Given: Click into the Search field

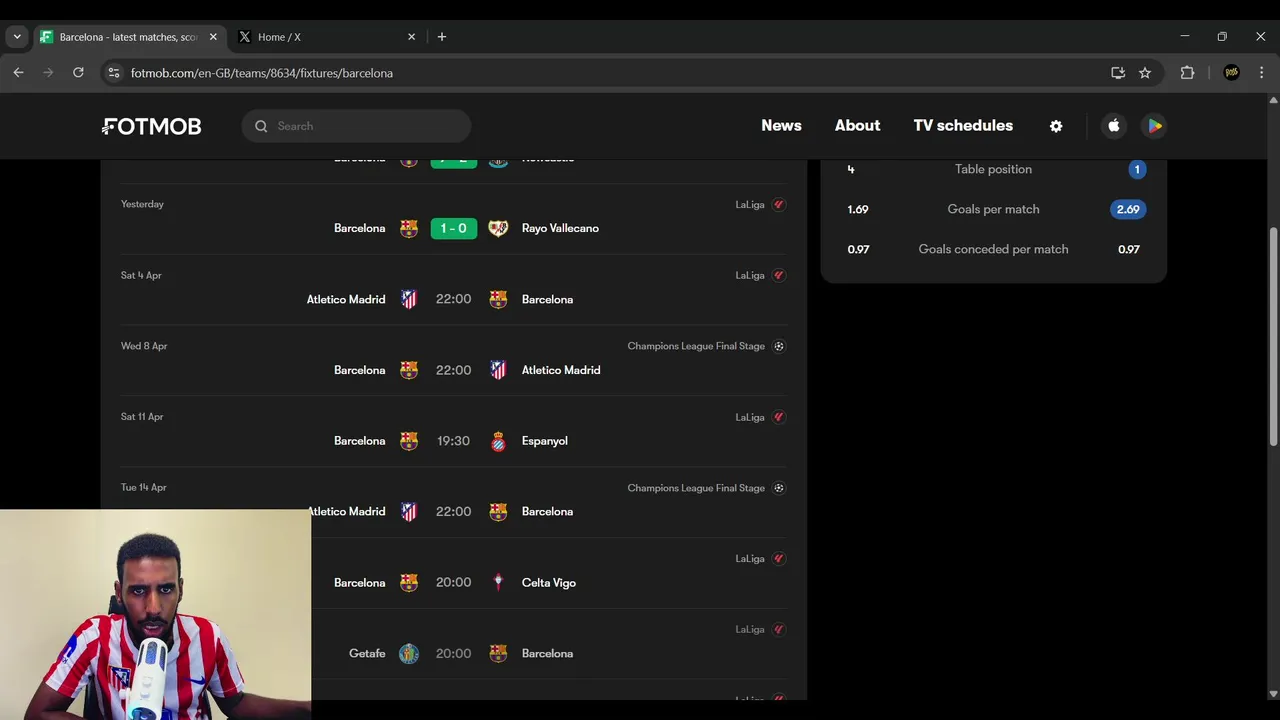Looking at the screenshot, I should (356, 126).
